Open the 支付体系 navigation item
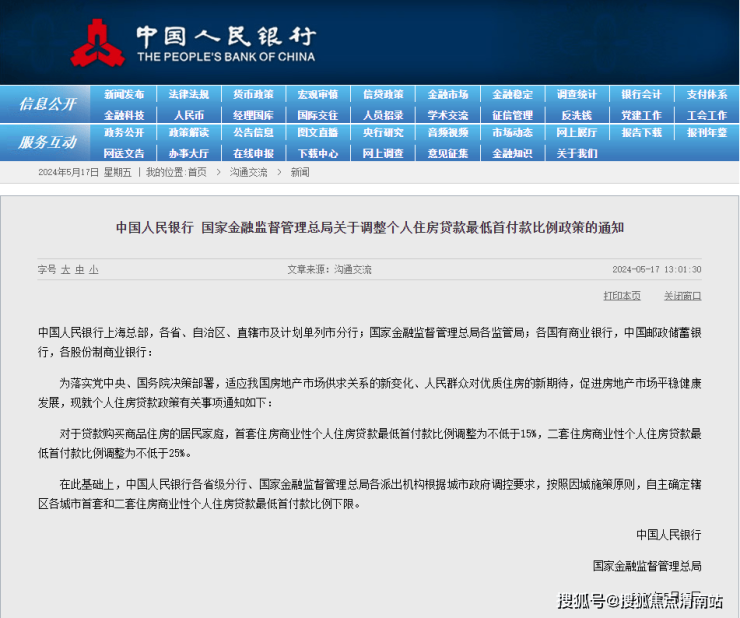This screenshot has height=618, width=740. [x=706, y=94]
